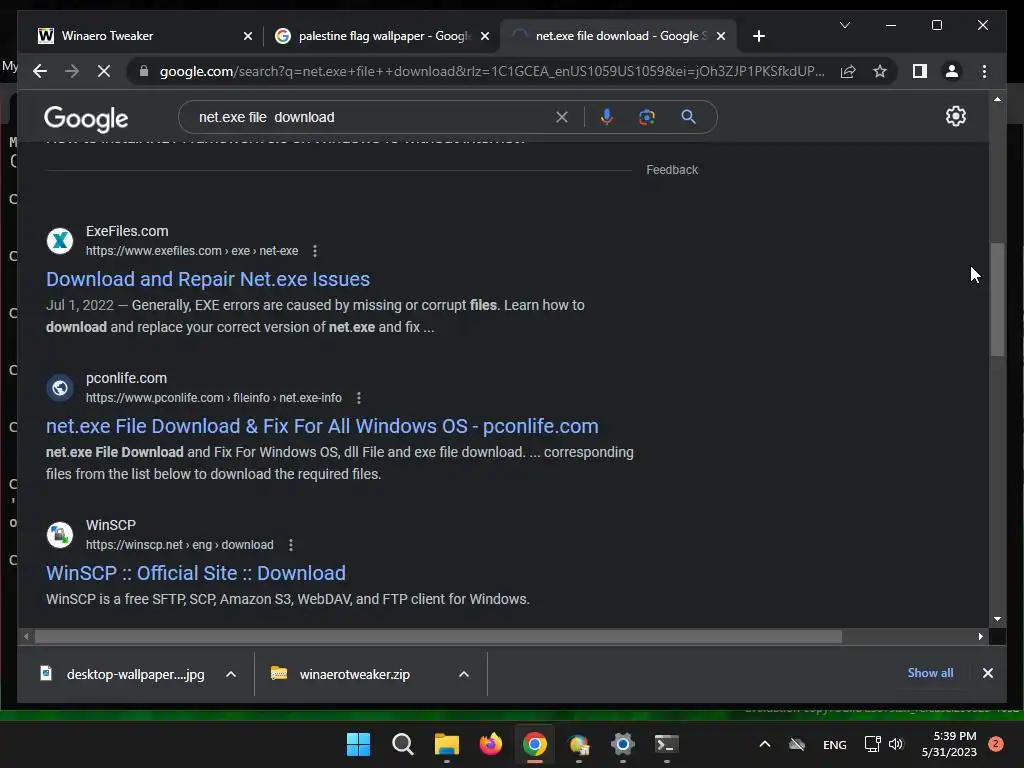Show all downloads
Screen dimensions: 1024x768
pos(930,673)
